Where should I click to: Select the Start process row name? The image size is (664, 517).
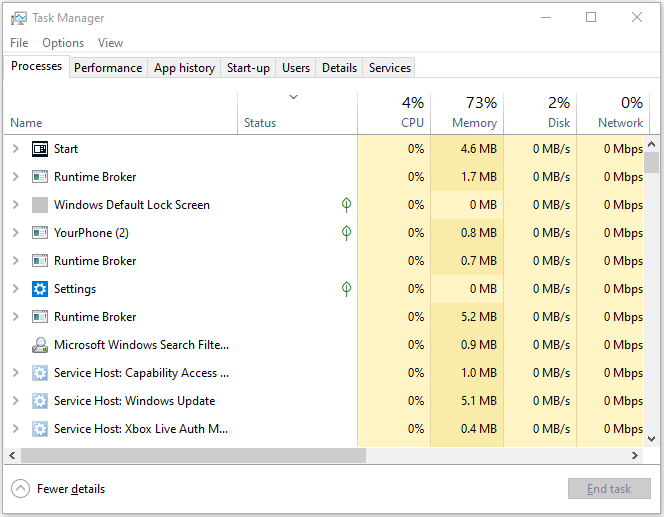[66, 149]
